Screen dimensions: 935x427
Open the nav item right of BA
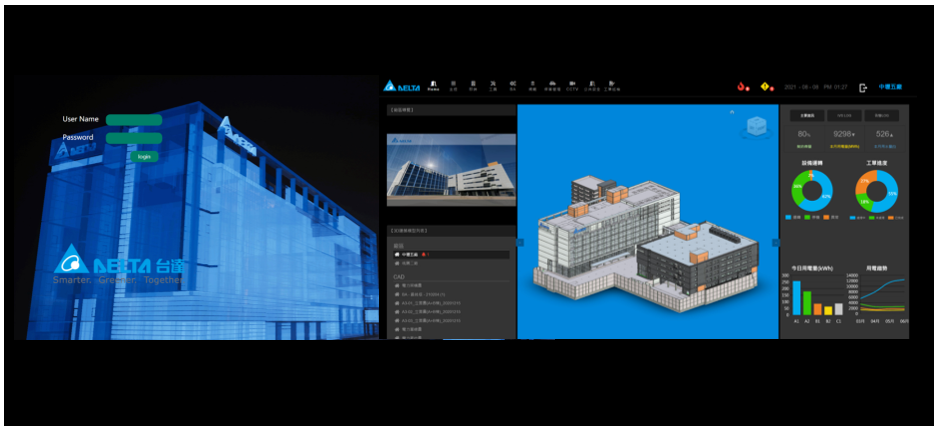tap(532, 86)
